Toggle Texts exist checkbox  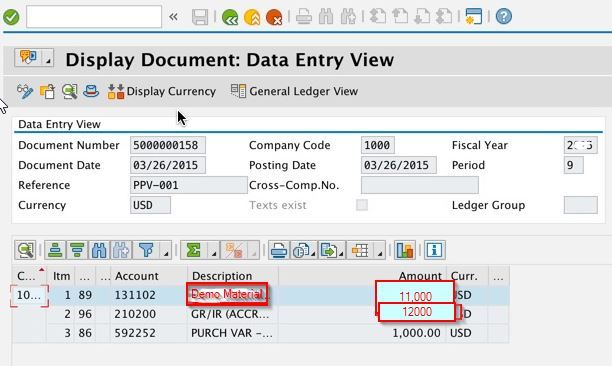pos(362,205)
